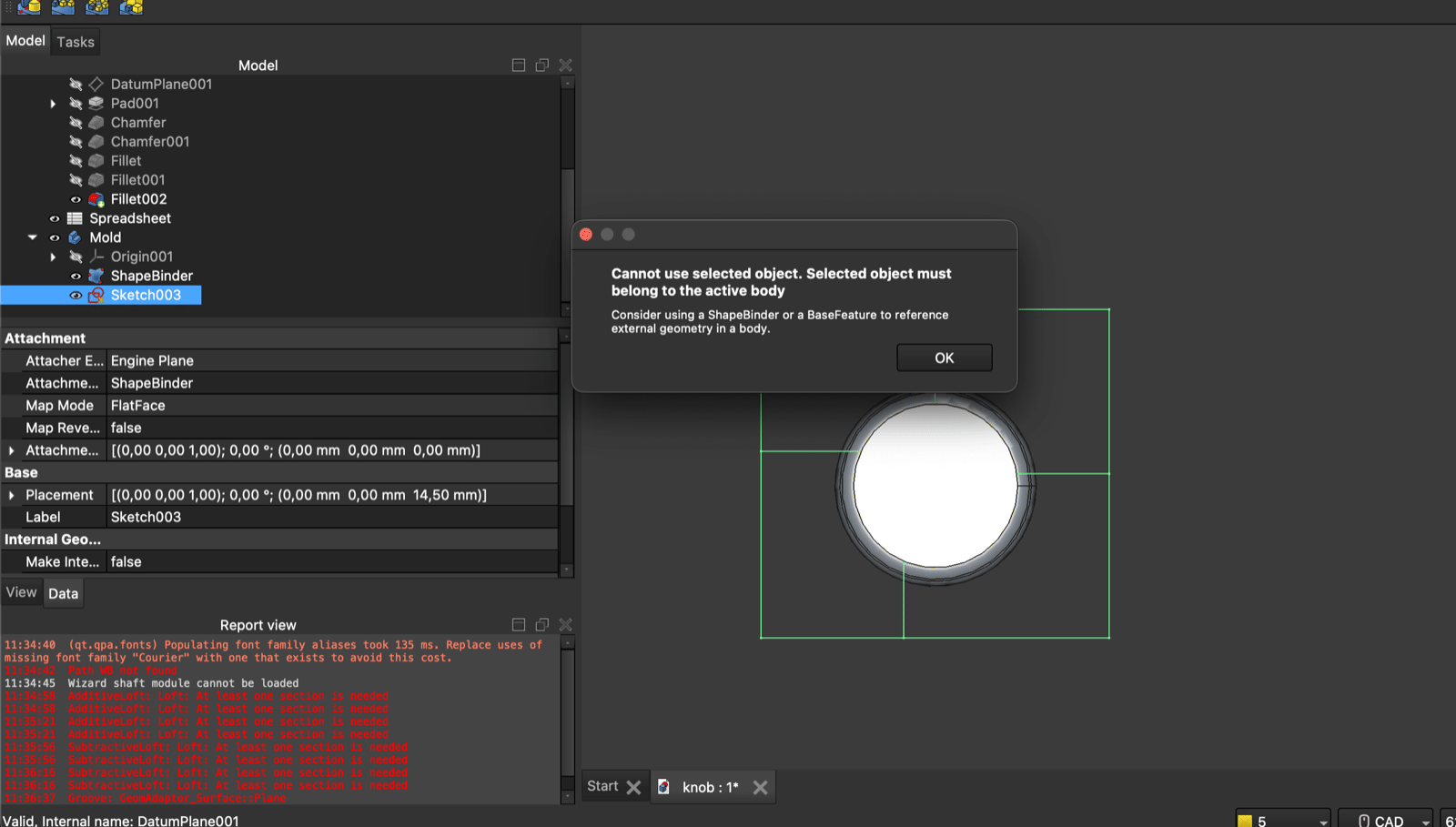Screen dimensions: 1456x827
Task: Click knob document icon in tab
Action: coord(664,787)
